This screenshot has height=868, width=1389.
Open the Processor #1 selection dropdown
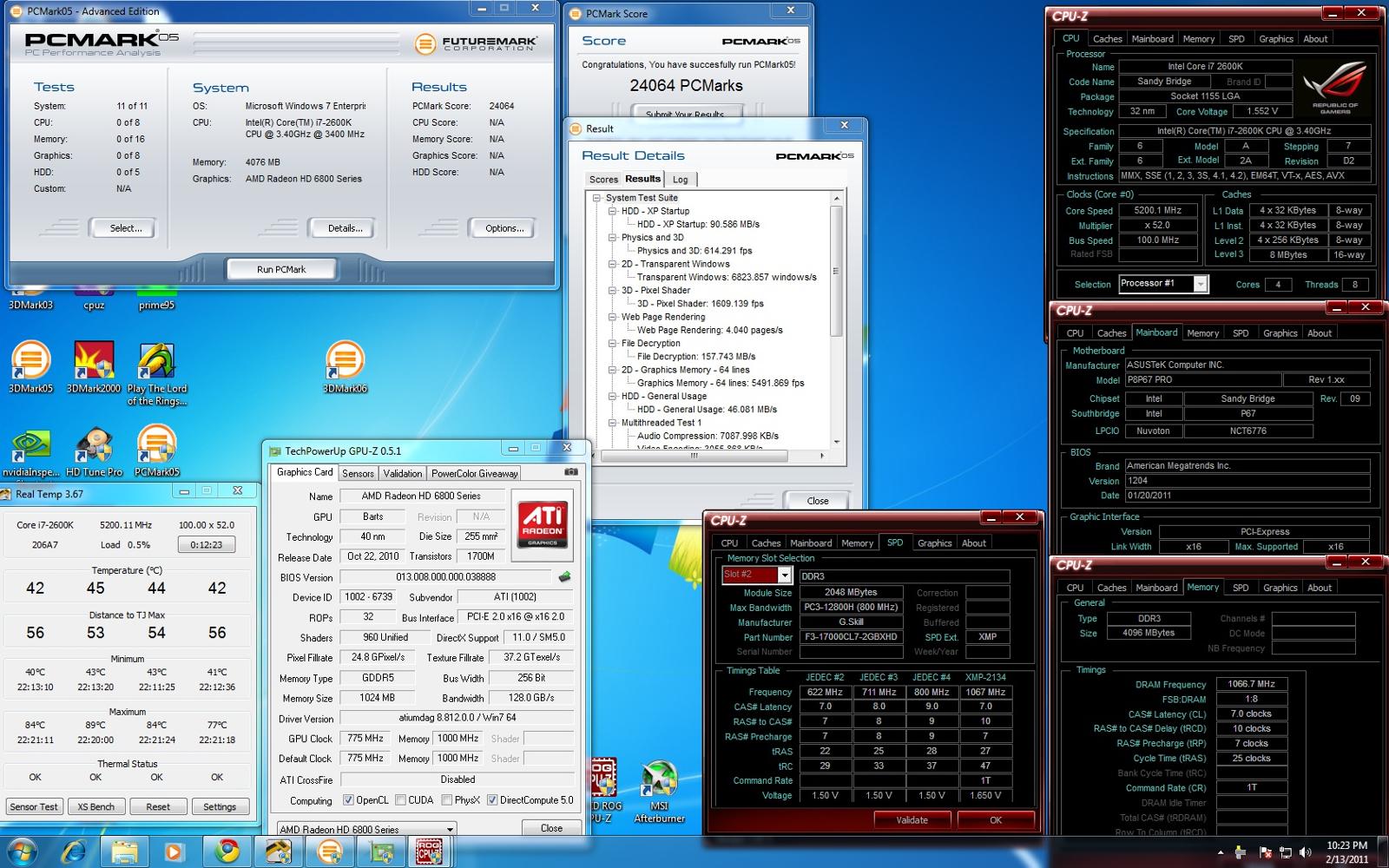(1200, 284)
